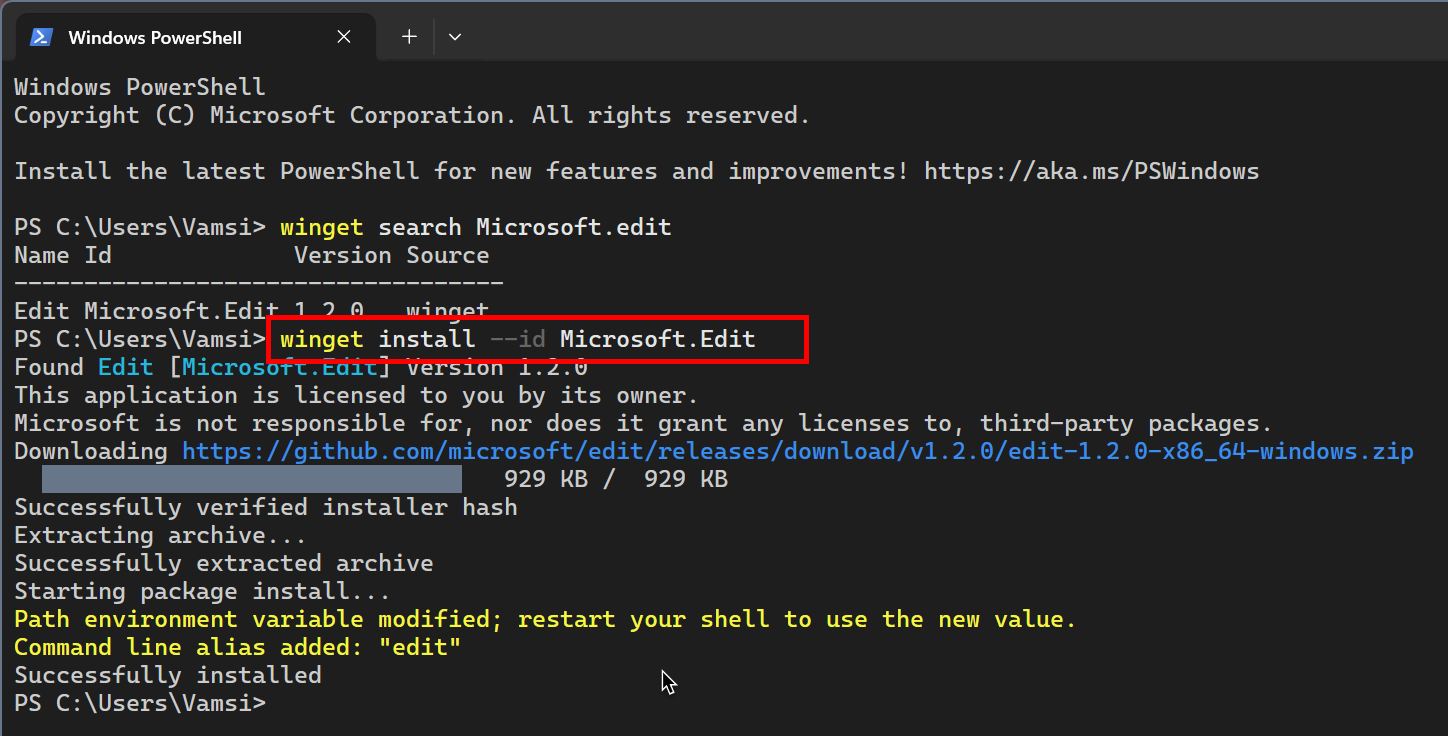
Task: Click the "Found Edit [Microsoft.Edit] Version 1.2.0" line
Action: 301,367
